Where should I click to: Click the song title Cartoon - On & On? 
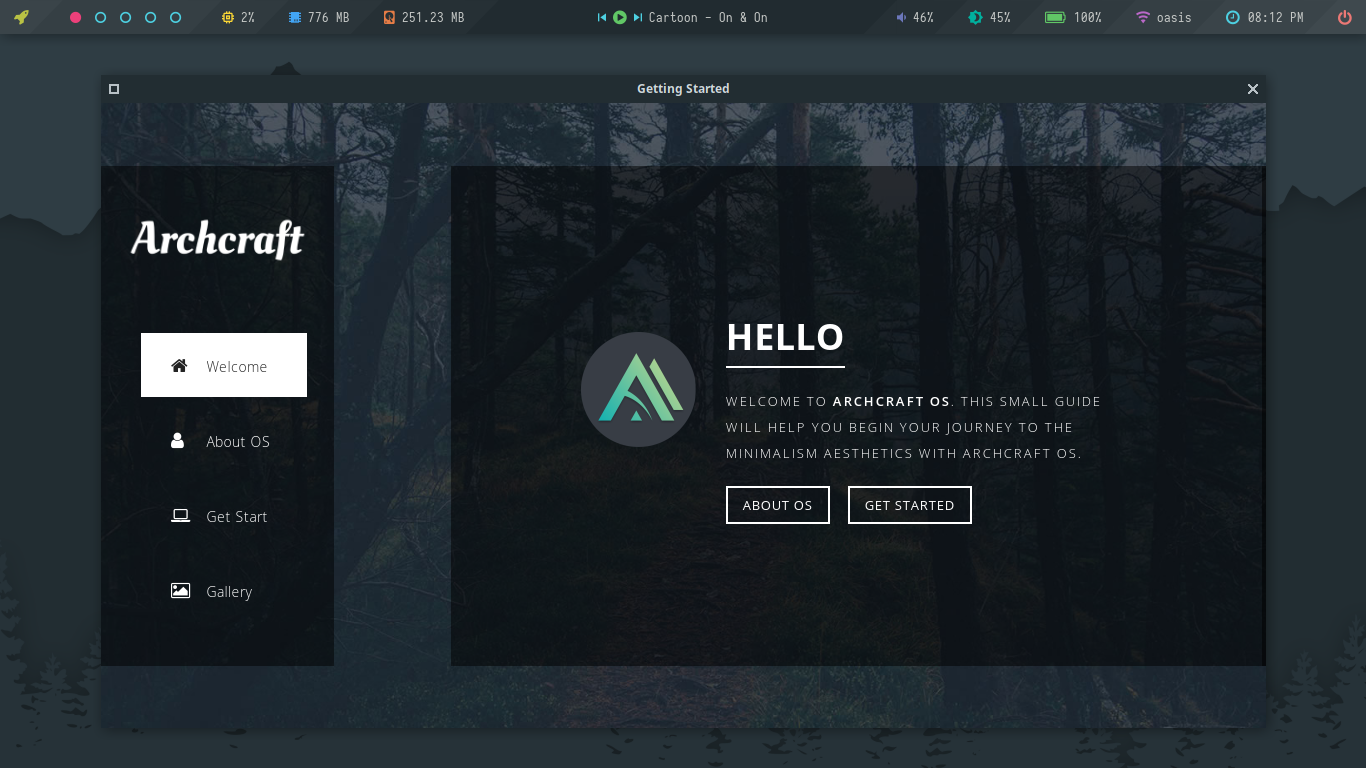click(708, 18)
